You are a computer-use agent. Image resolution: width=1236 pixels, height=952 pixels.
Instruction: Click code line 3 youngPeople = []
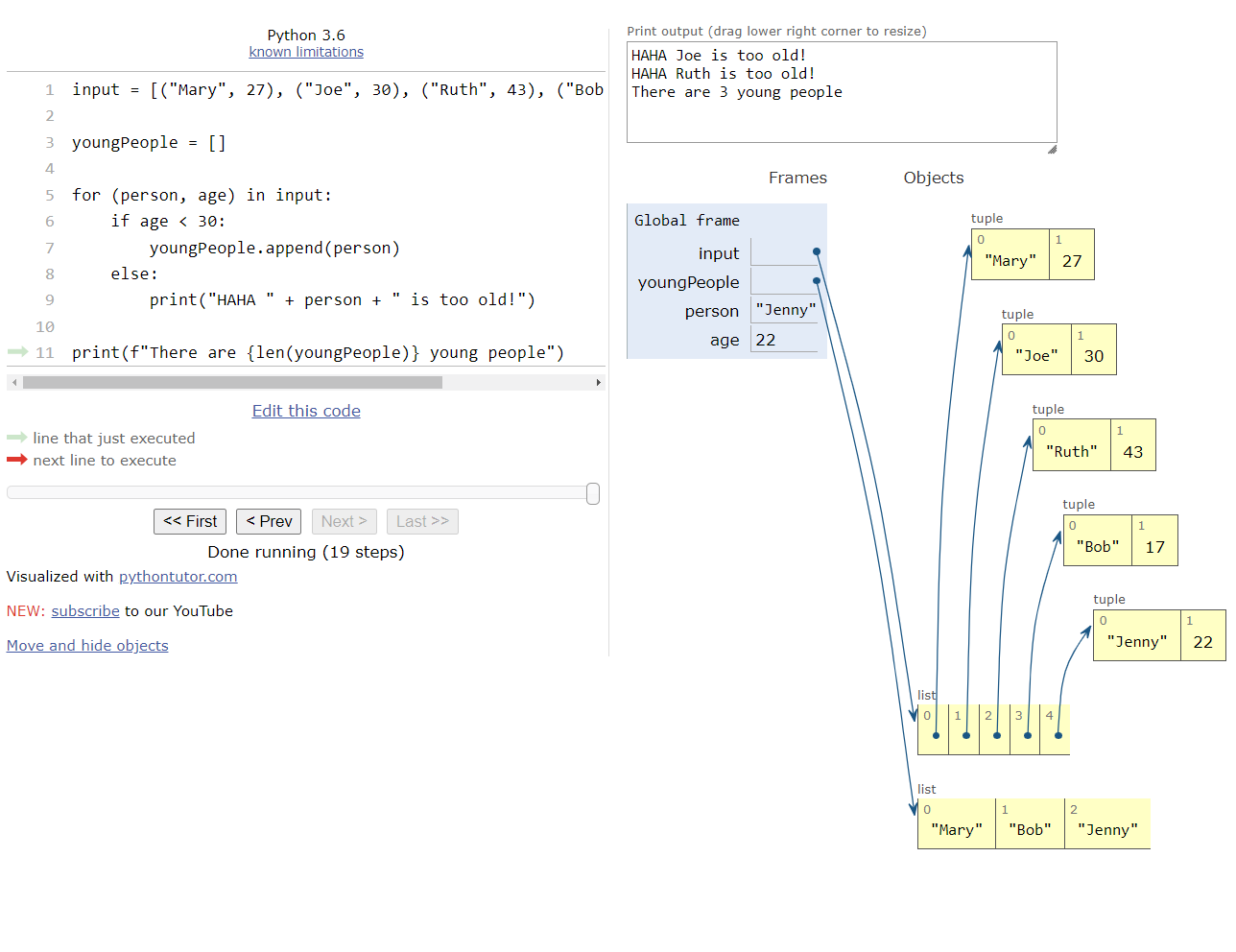(149, 143)
